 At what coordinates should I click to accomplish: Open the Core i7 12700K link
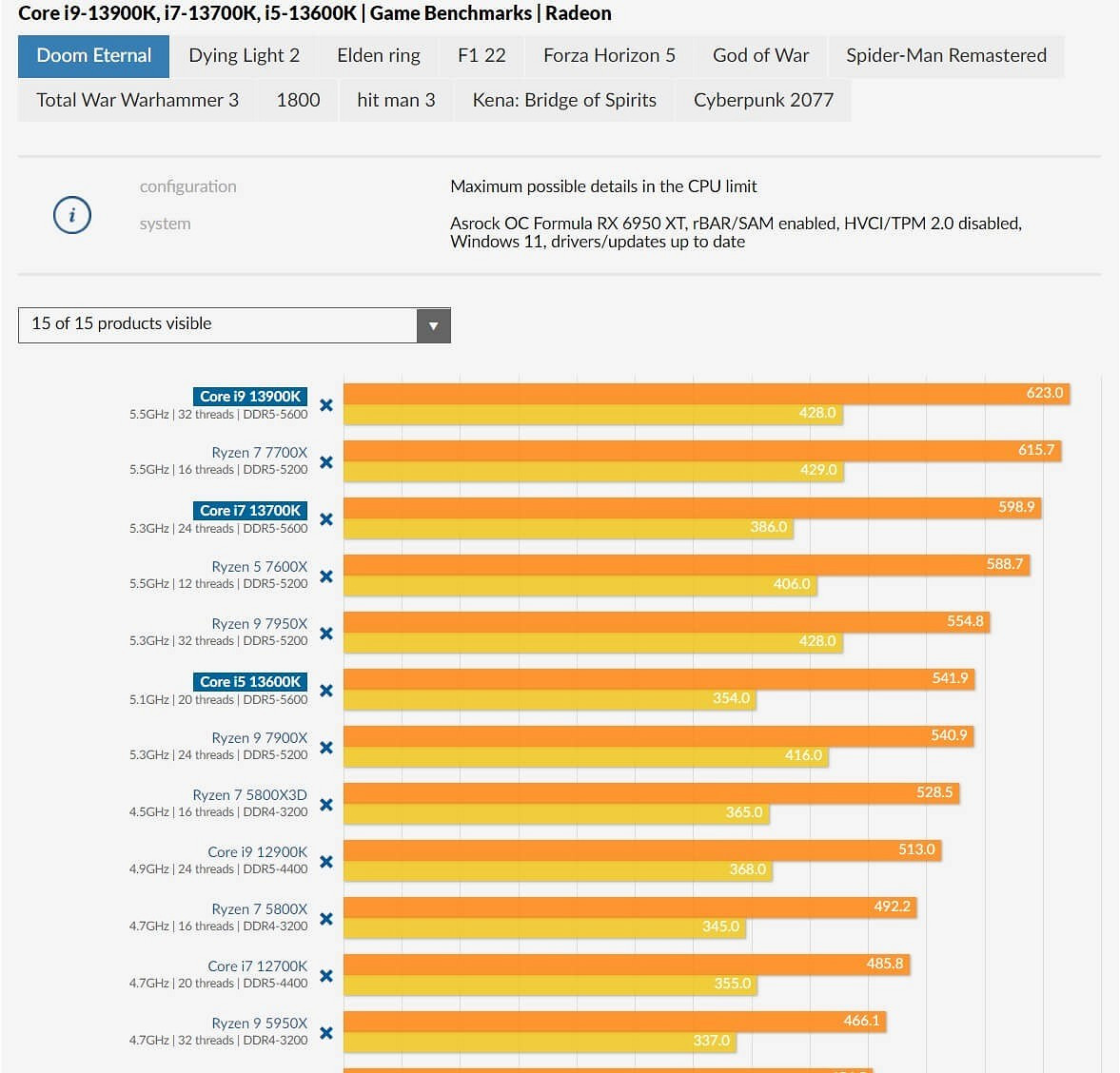pyautogui.click(x=257, y=966)
